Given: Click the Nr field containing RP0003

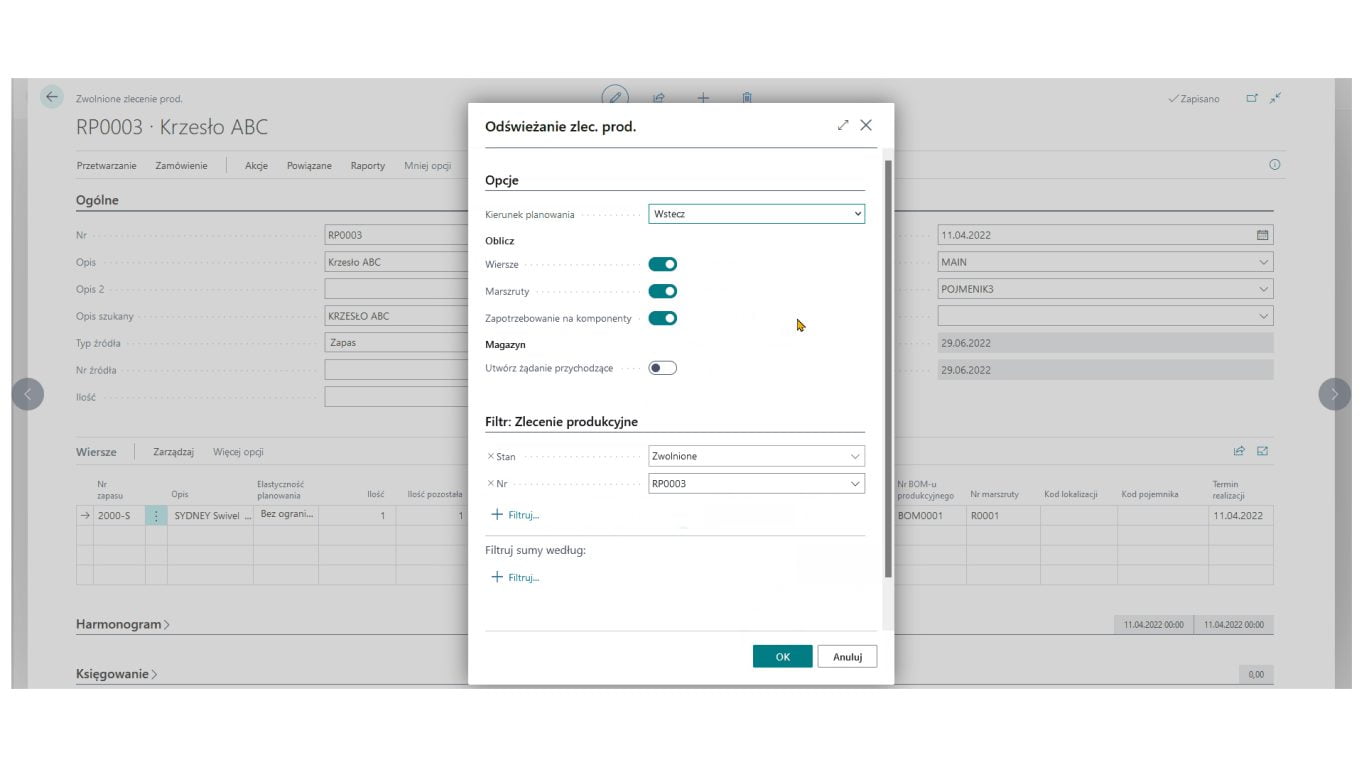Looking at the screenshot, I should point(397,235).
